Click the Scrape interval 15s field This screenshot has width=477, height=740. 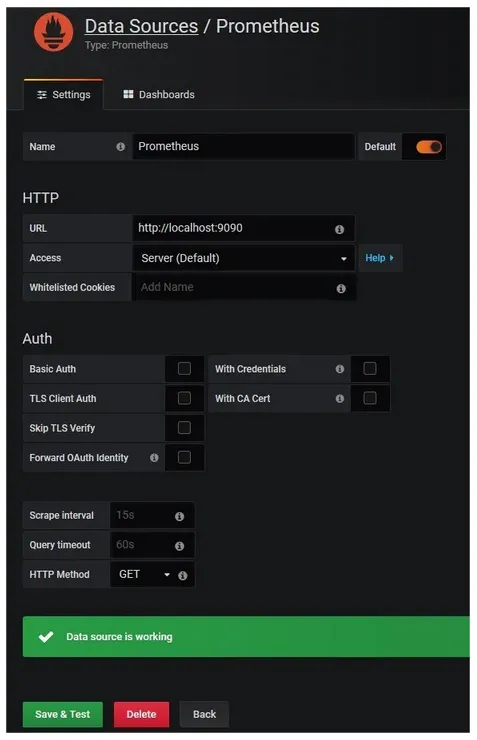tap(152, 515)
